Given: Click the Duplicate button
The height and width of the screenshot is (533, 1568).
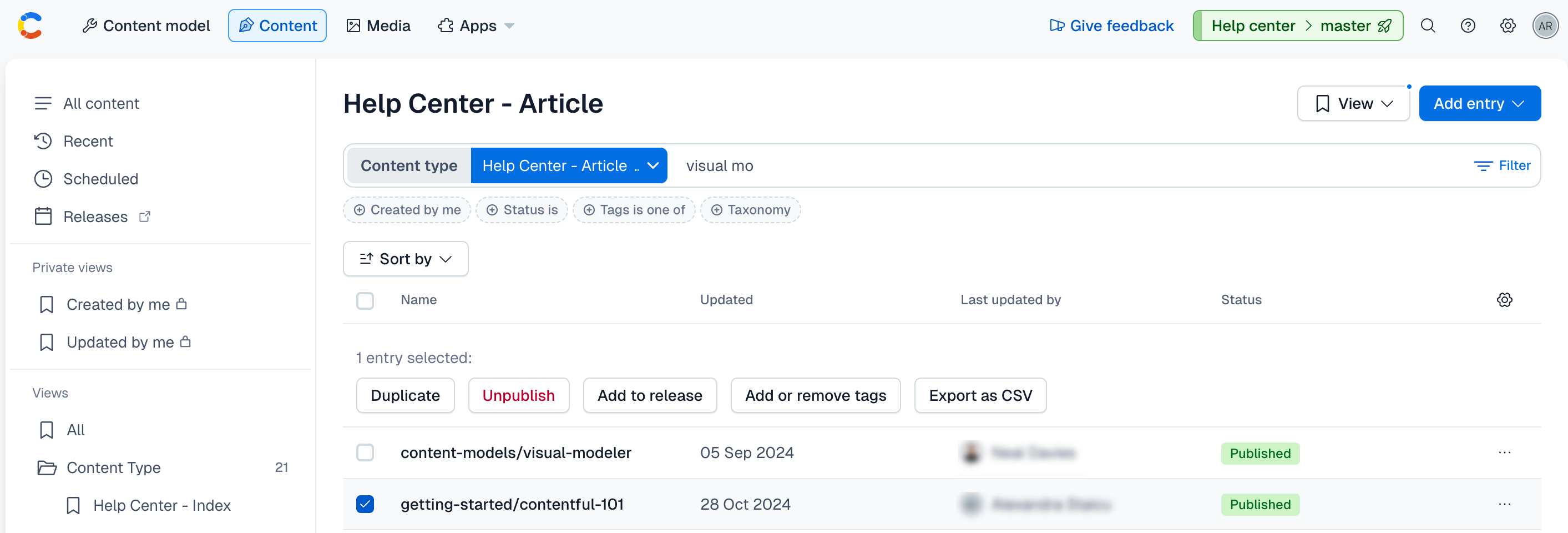Looking at the screenshot, I should click(406, 395).
